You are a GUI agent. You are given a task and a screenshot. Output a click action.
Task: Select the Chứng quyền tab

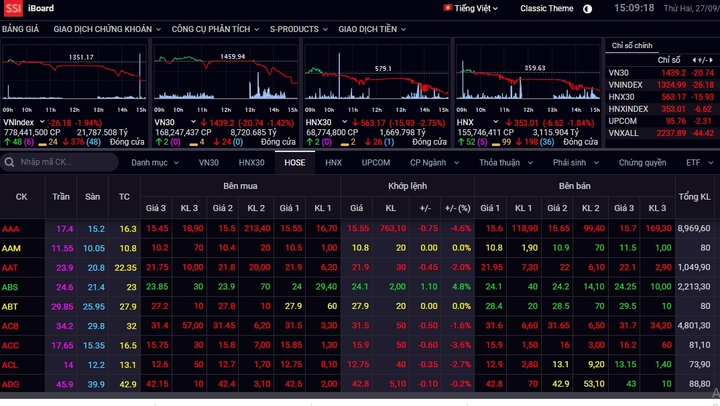point(642,161)
